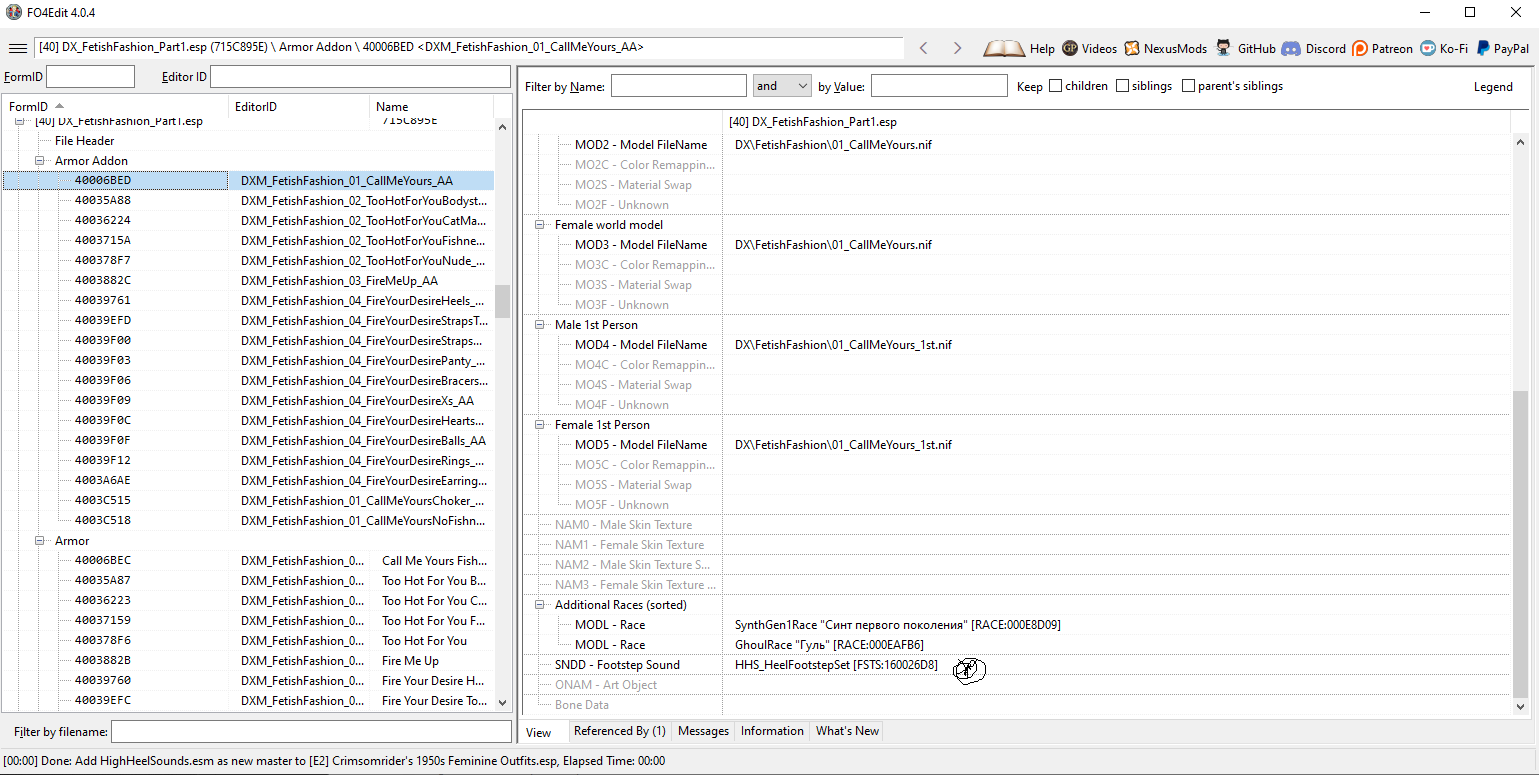Switch to the Referenced By (1) tab
1539x775 pixels.
619,731
